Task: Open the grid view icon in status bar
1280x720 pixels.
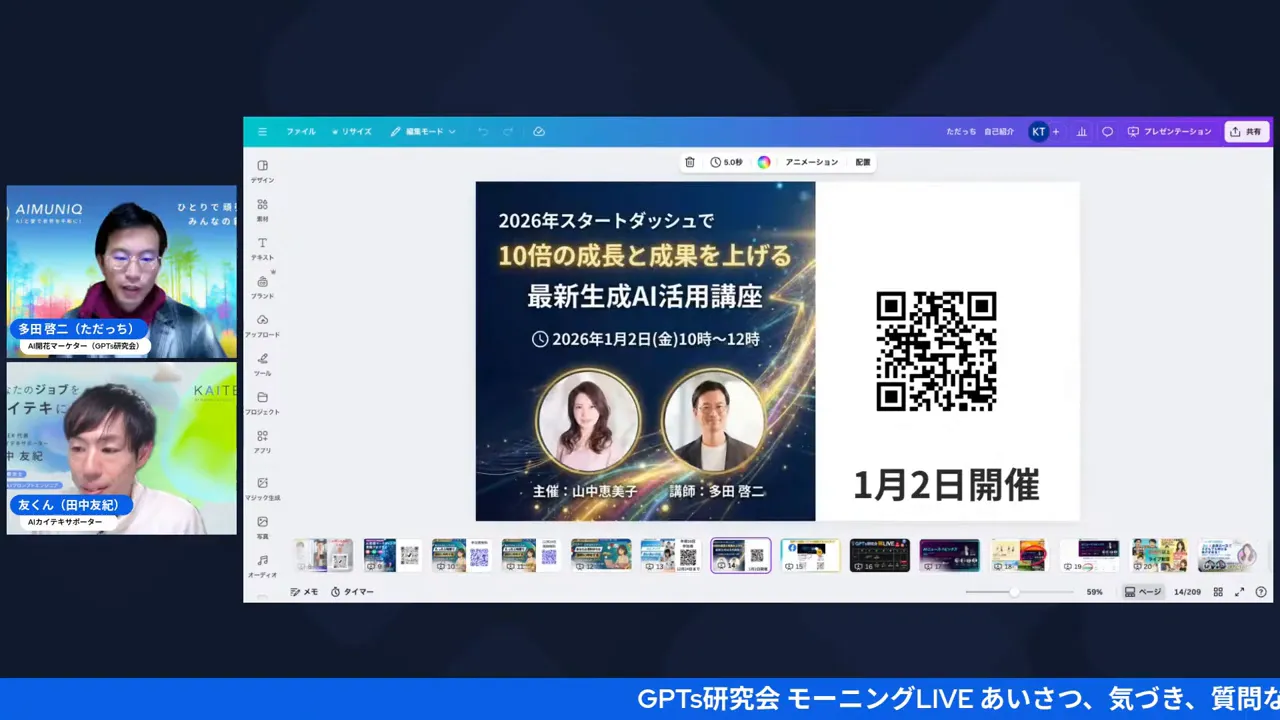Action: pyautogui.click(x=1218, y=591)
